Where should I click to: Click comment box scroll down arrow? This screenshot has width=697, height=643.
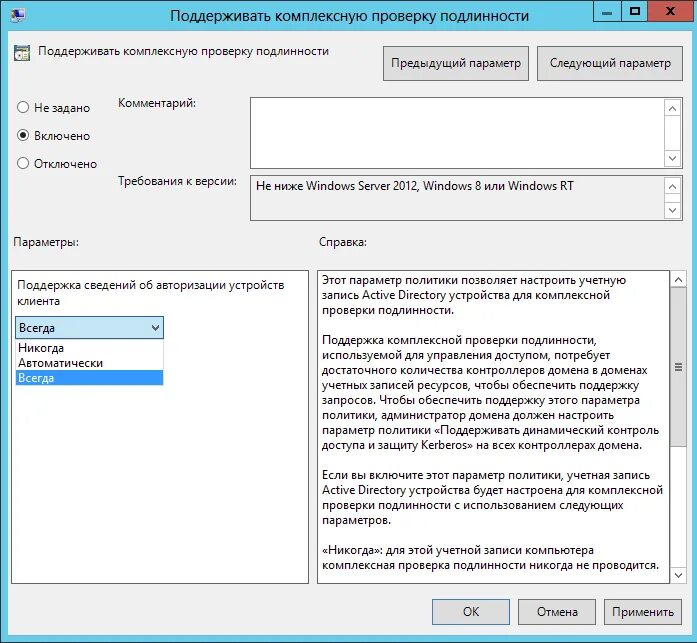(673, 158)
